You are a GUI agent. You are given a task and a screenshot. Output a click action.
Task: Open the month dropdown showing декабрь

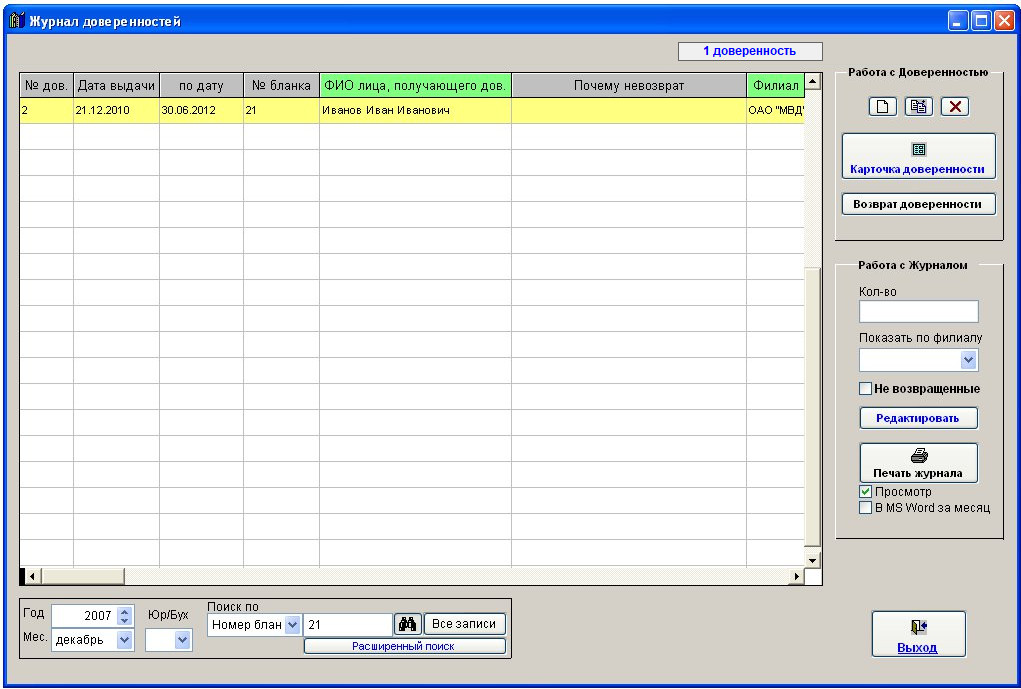coord(124,640)
